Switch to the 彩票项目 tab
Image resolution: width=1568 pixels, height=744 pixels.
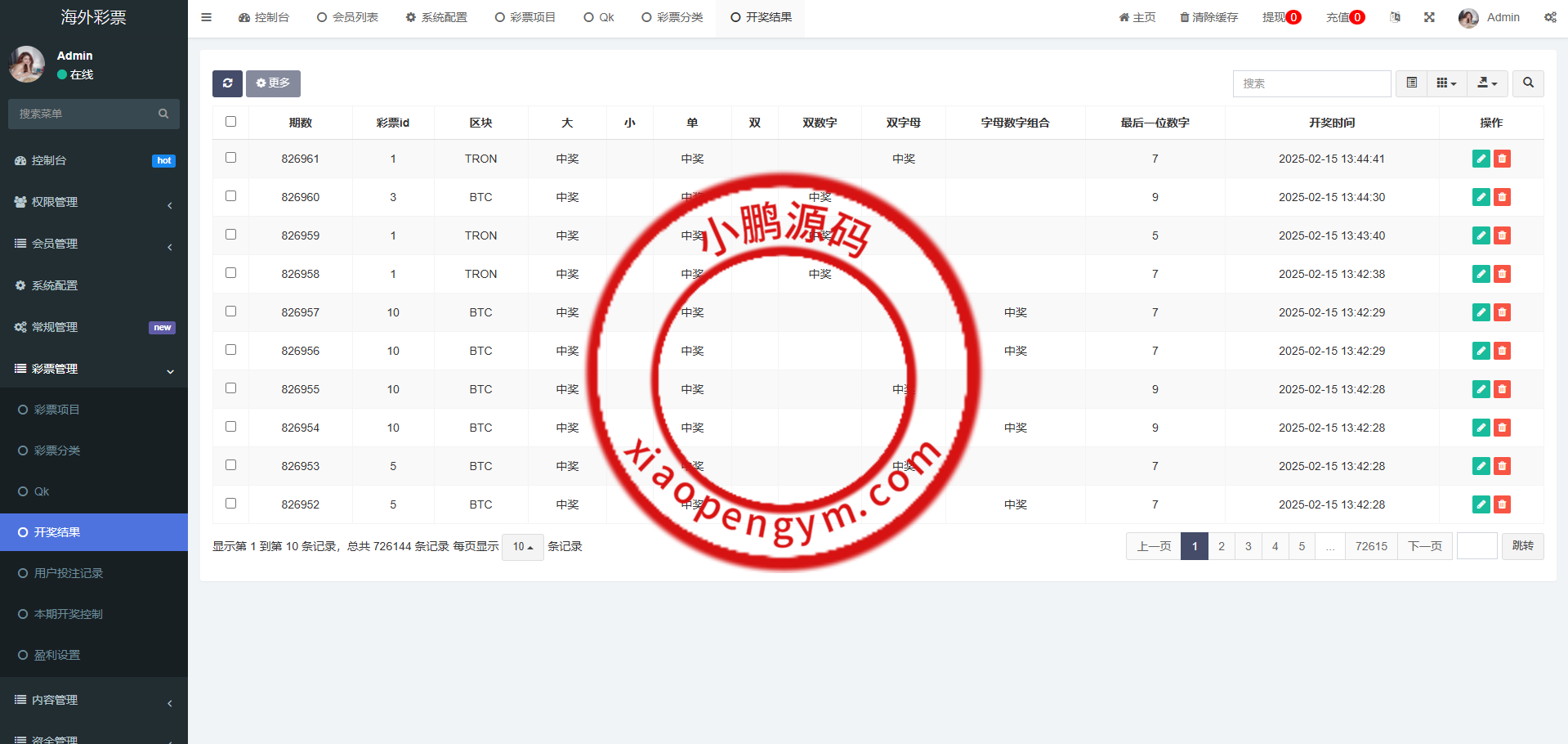click(x=525, y=17)
